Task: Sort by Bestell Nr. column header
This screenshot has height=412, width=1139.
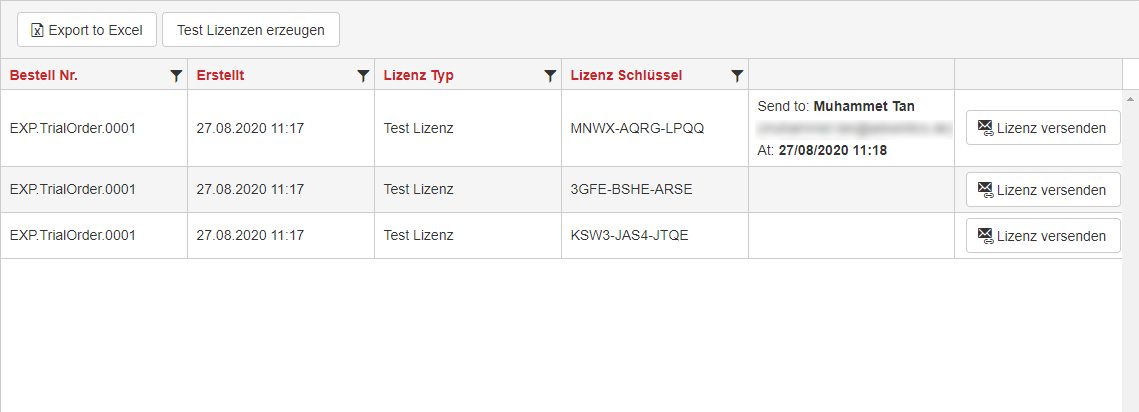Action: [44, 76]
